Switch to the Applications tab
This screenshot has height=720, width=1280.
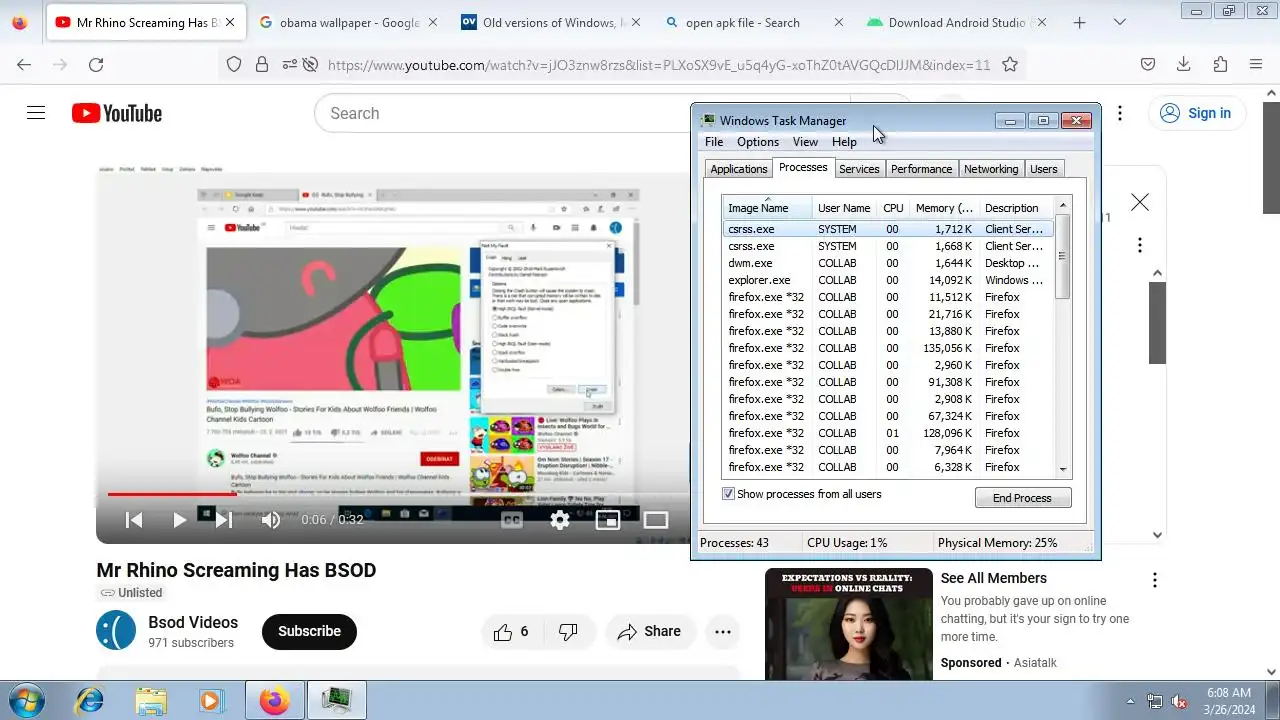pyautogui.click(x=739, y=169)
